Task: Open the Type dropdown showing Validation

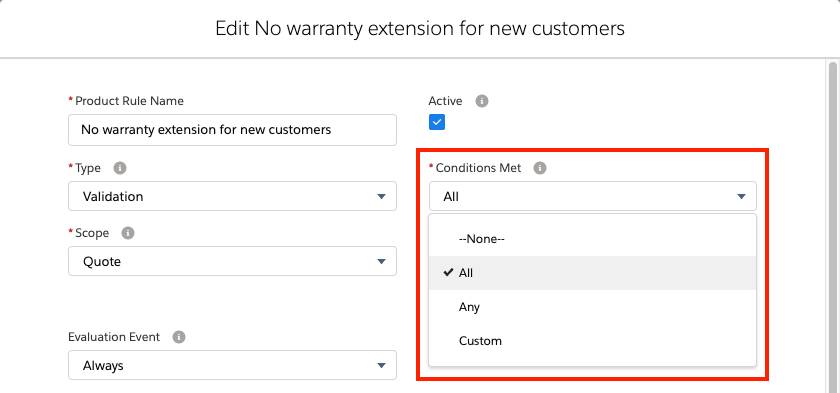Action: click(232, 196)
